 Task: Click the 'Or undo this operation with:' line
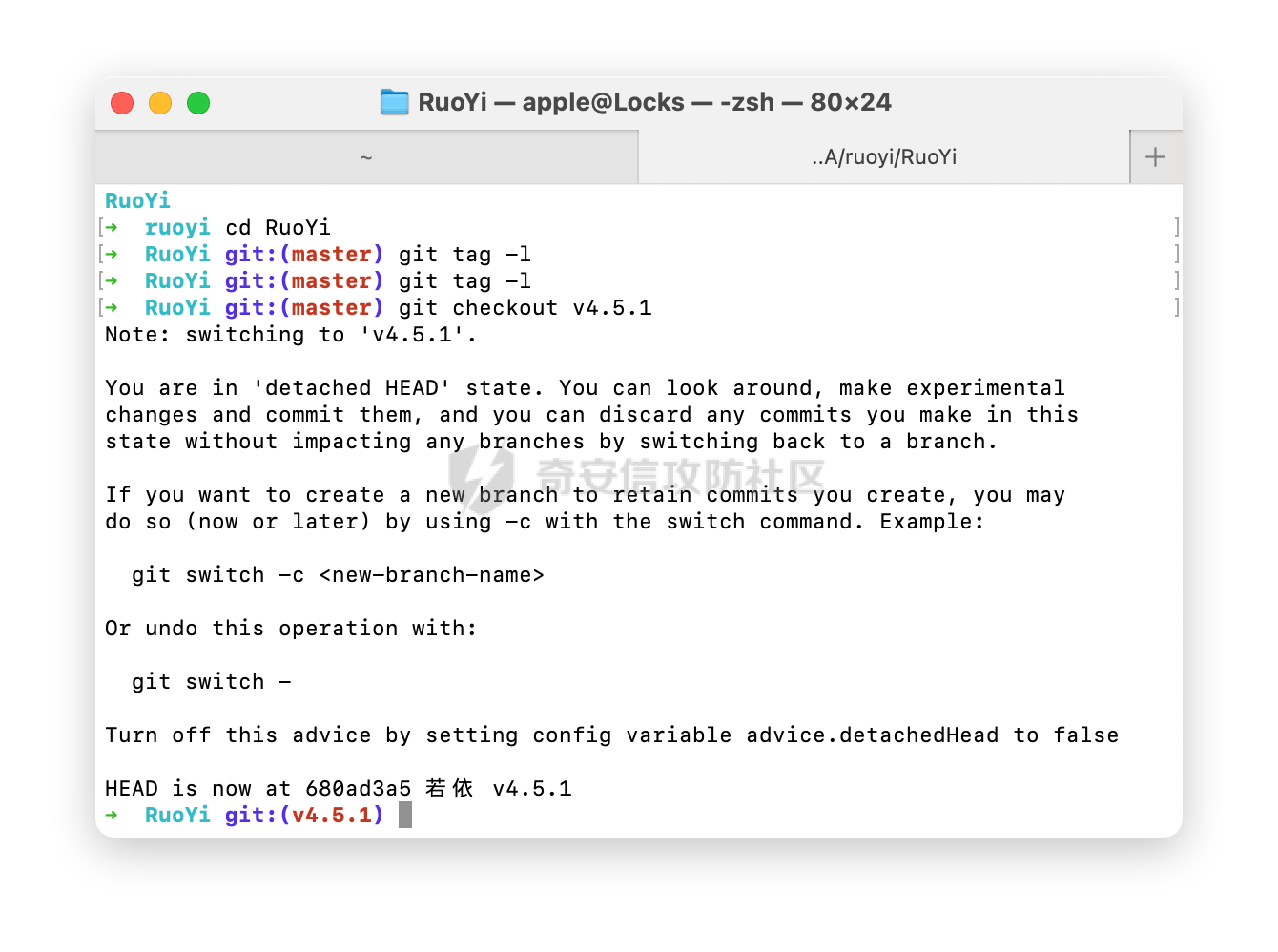[x=291, y=629]
